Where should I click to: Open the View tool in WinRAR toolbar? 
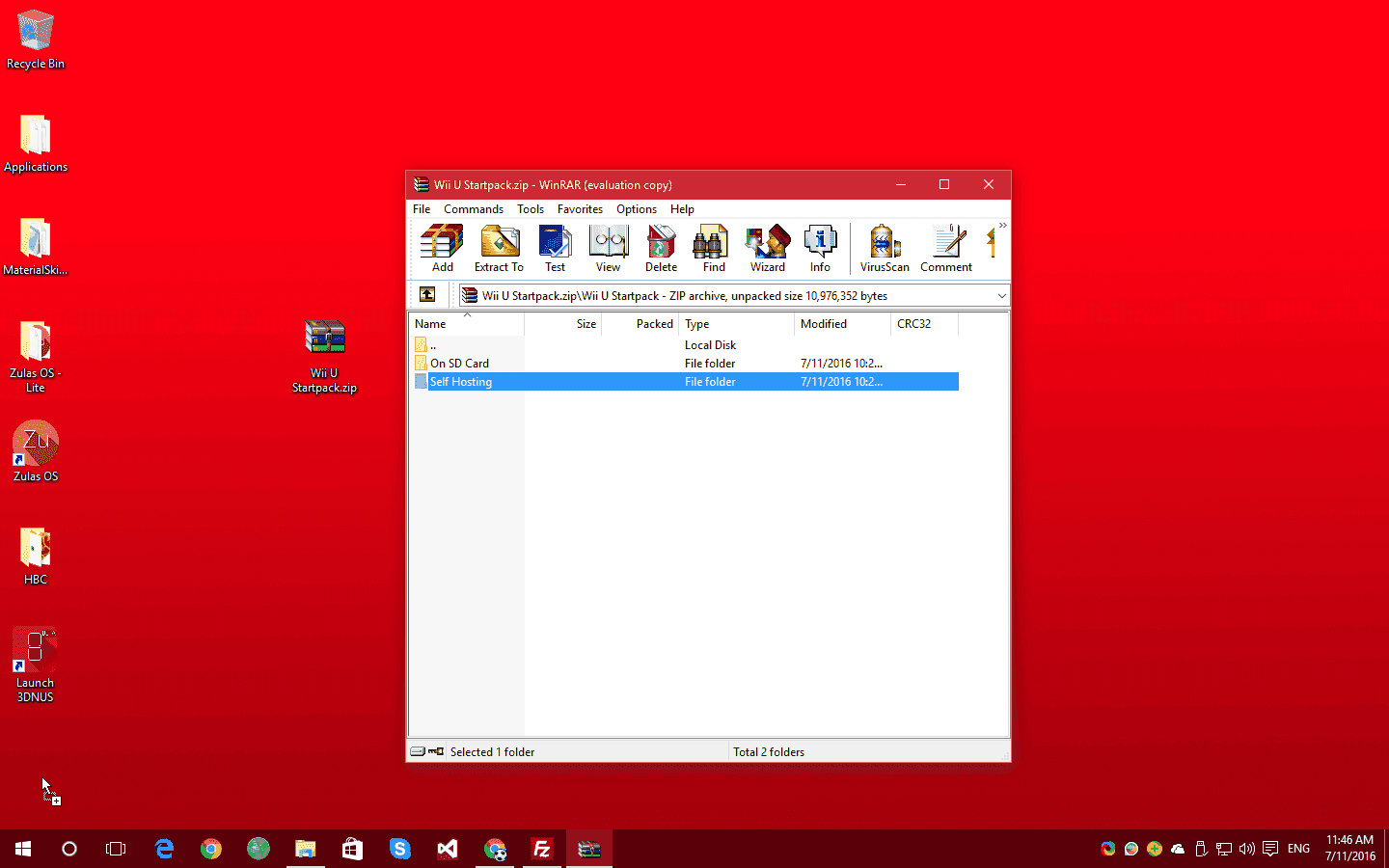pos(608,248)
